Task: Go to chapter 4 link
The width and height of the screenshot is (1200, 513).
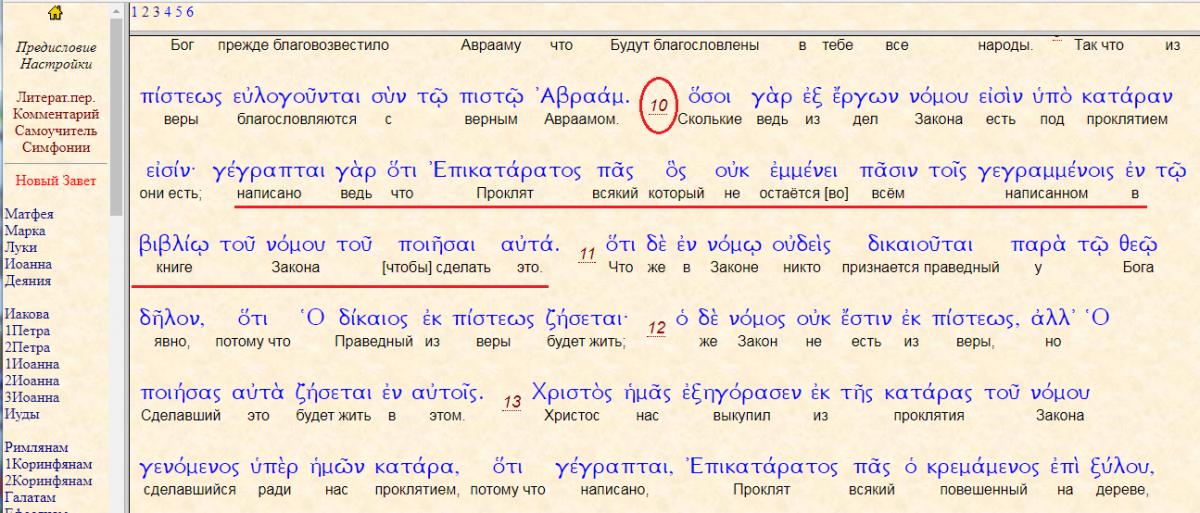Action: click(167, 11)
